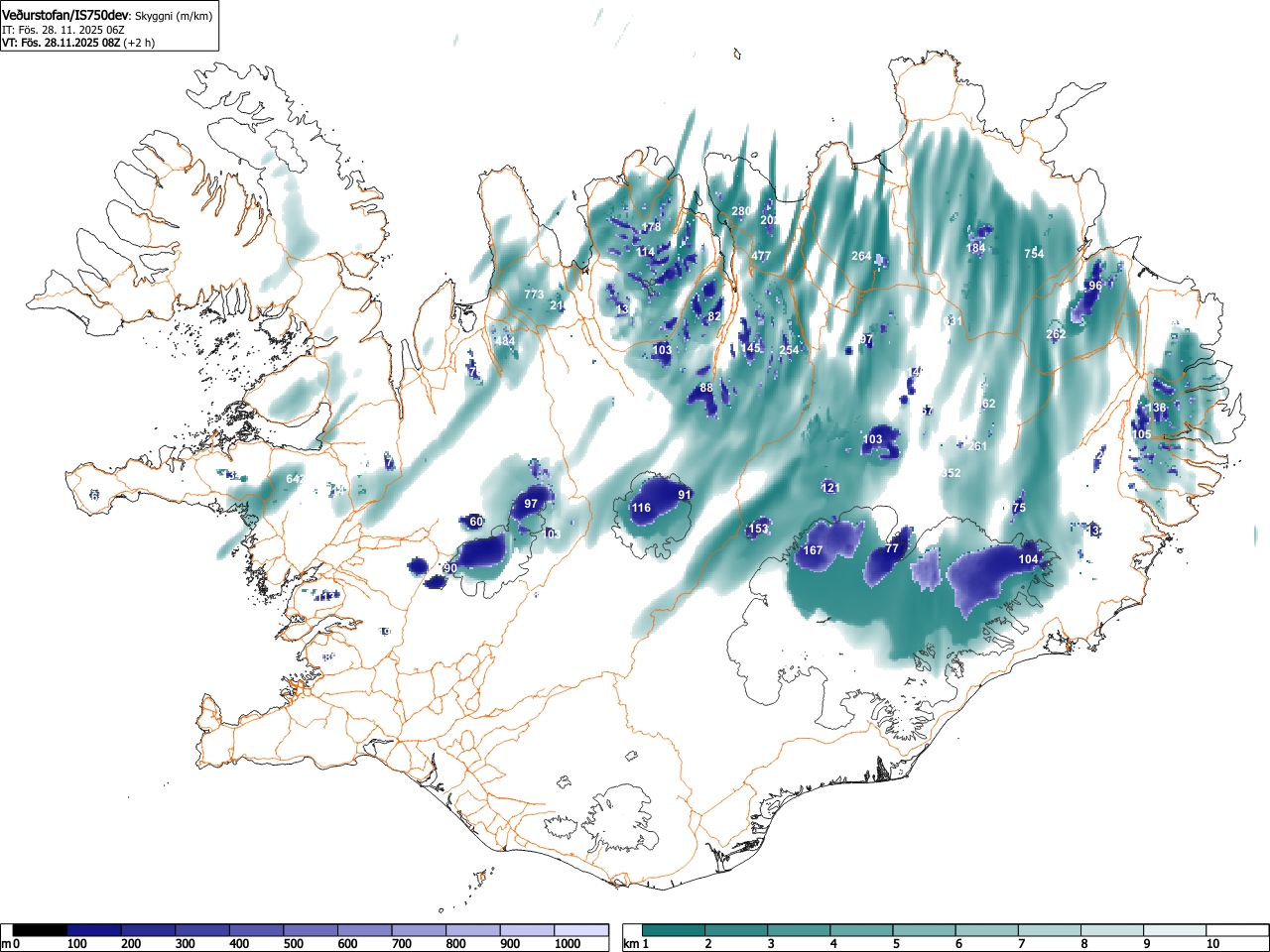The height and width of the screenshot is (952, 1270).
Task: Click the visibility value 96 on the map
Action: point(1095,286)
